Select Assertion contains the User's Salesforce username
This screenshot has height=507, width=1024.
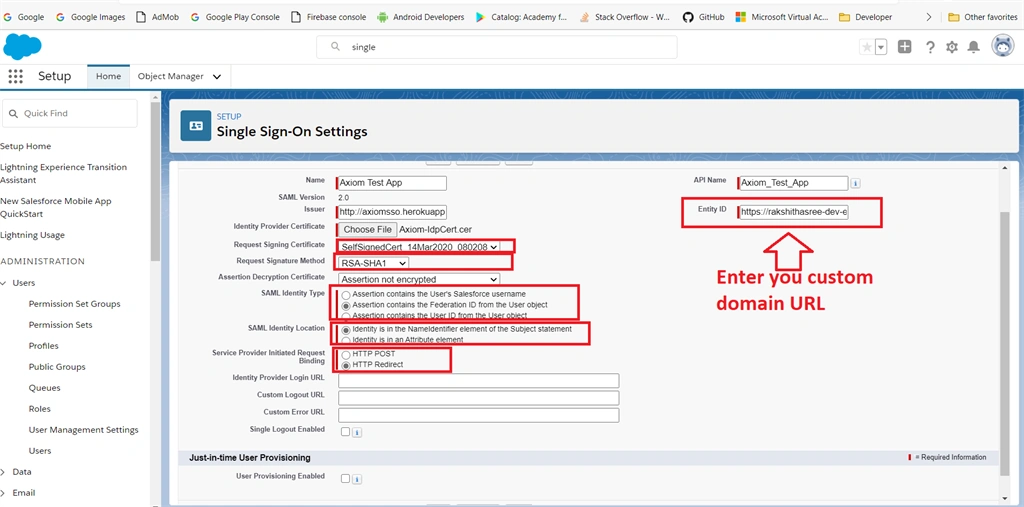[x=346, y=295]
